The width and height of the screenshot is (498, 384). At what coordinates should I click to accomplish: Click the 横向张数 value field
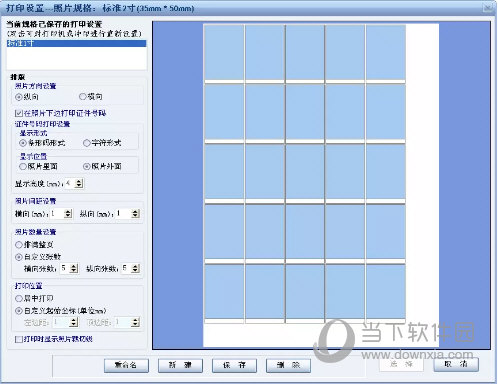click(x=65, y=268)
